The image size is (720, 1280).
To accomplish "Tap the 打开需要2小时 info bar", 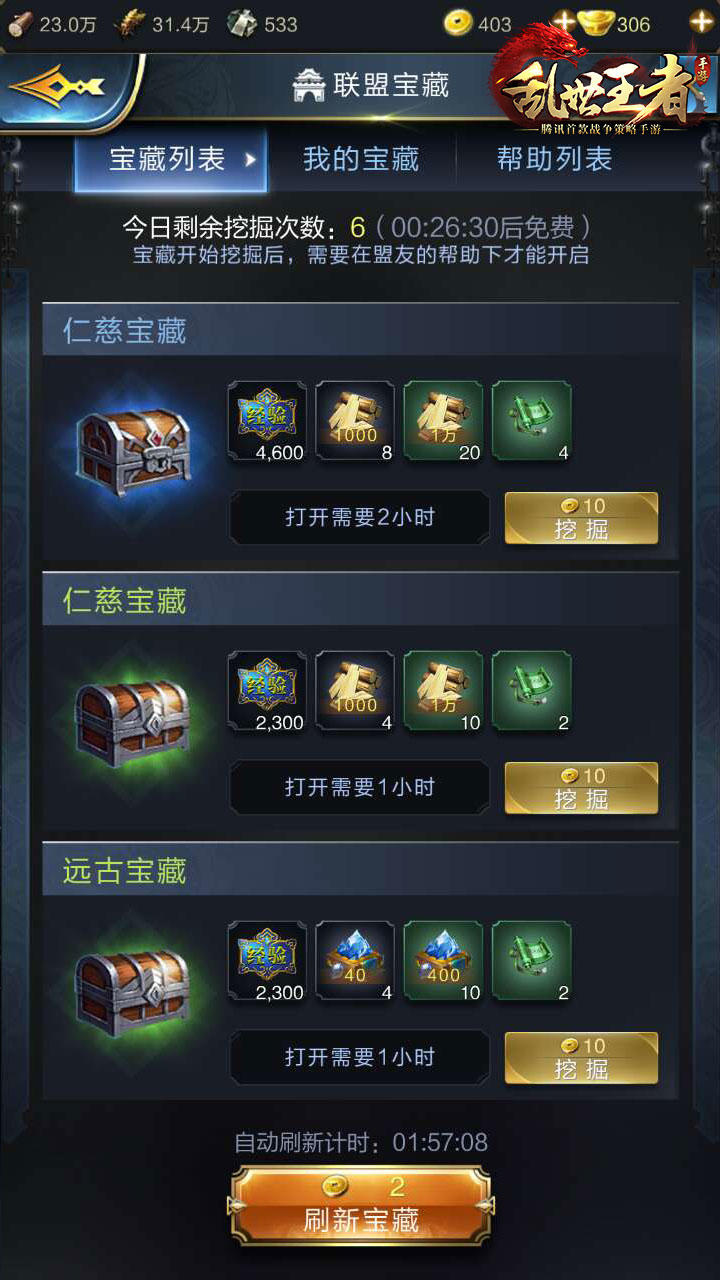I will [x=360, y=518].
